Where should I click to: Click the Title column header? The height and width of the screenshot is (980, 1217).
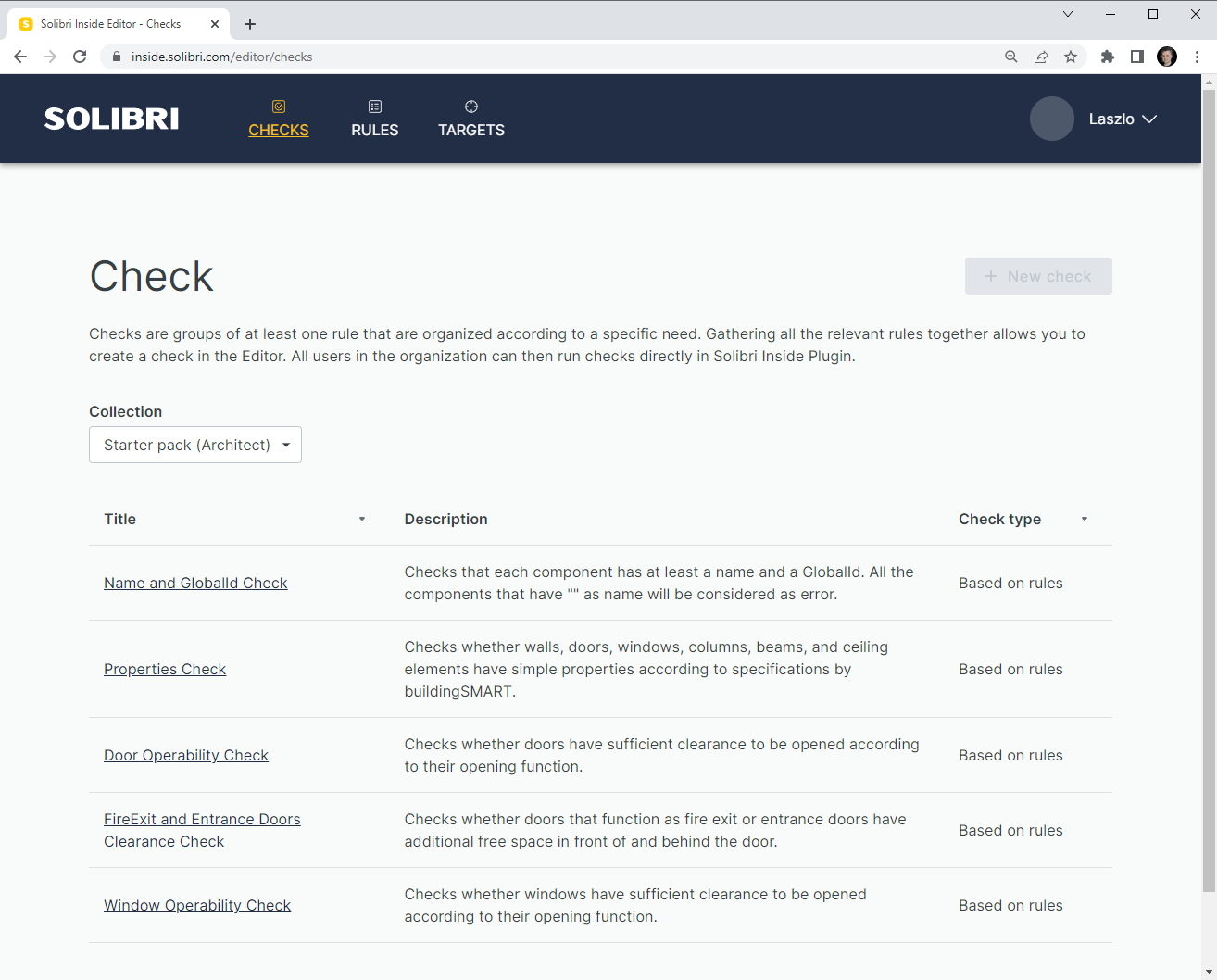(x=119, y=519)
